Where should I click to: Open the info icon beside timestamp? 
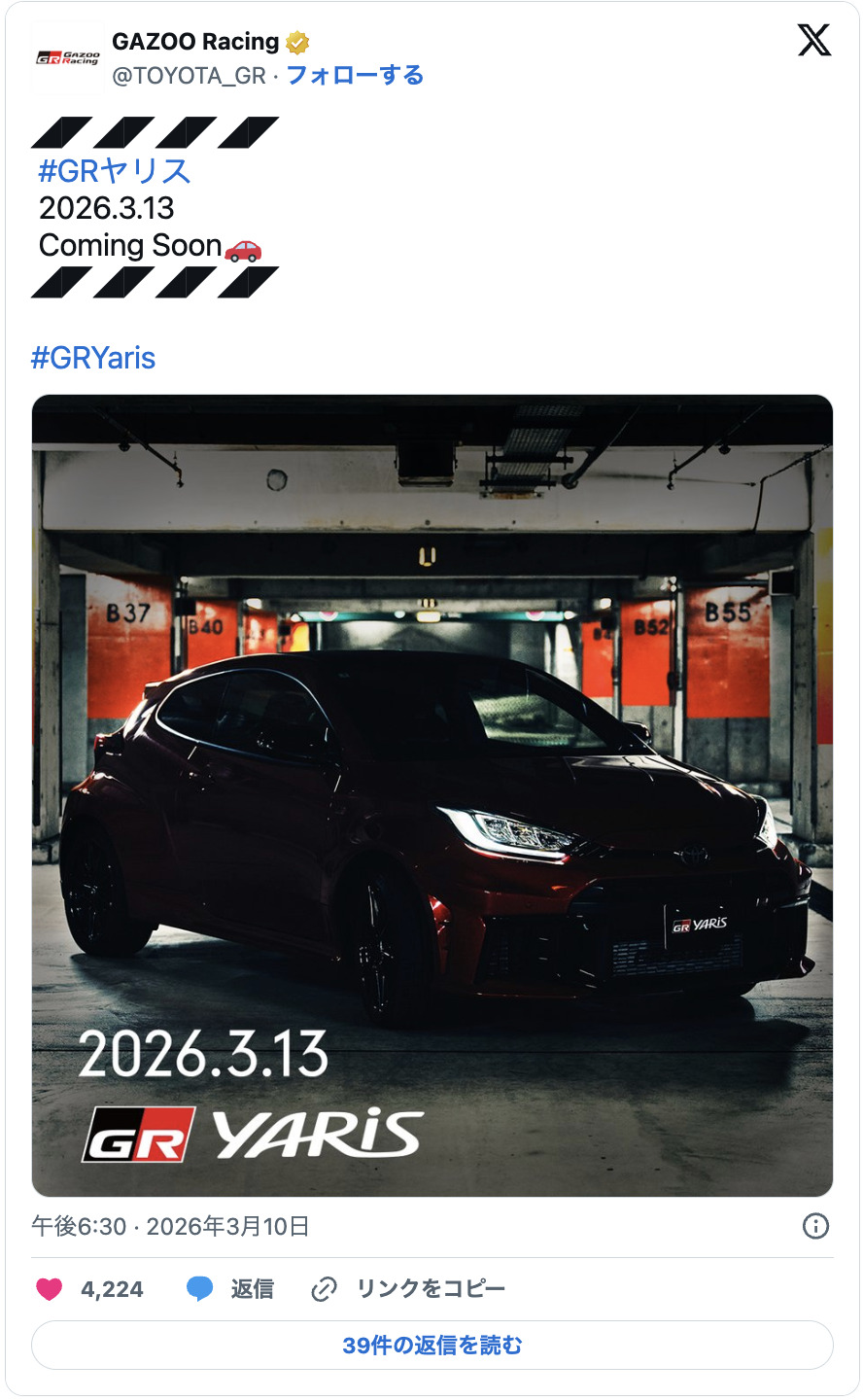[816, 1226]
